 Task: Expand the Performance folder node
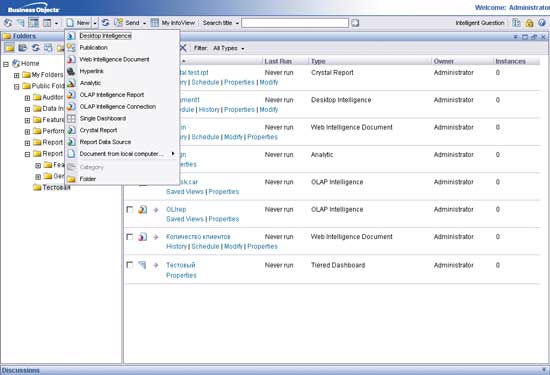point(27,132)
